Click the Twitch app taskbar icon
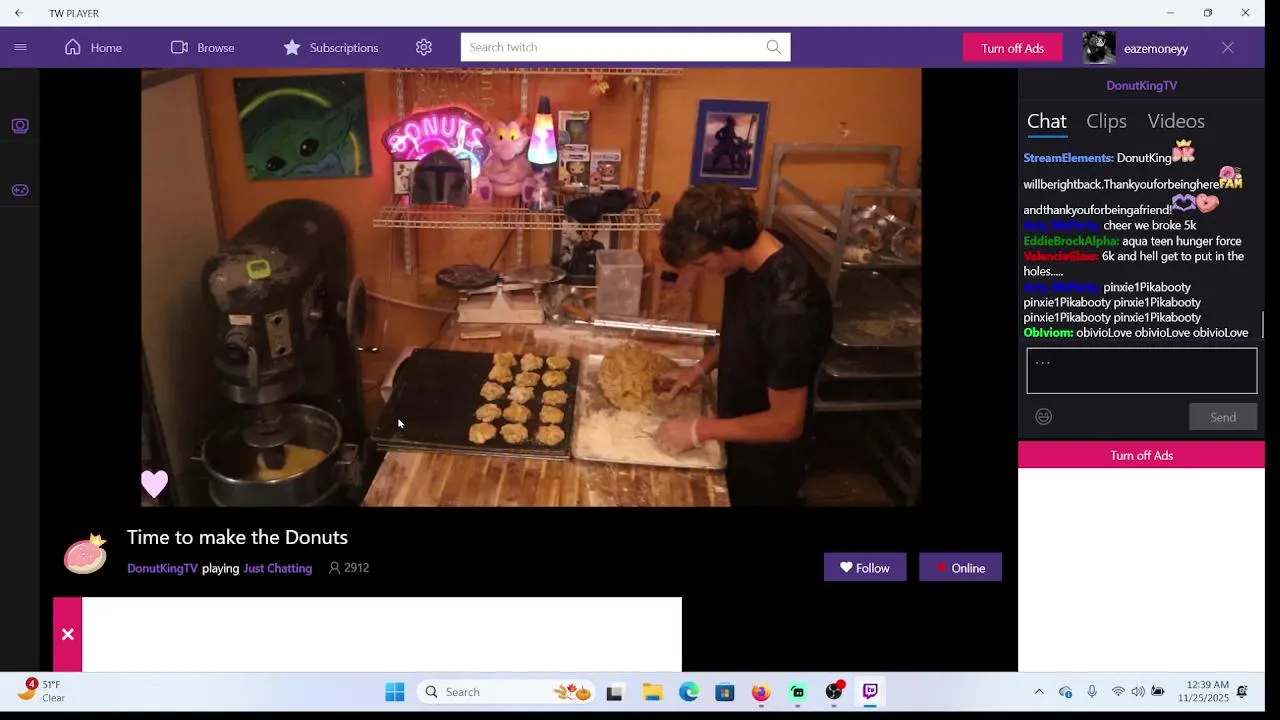 coord(870,692)
